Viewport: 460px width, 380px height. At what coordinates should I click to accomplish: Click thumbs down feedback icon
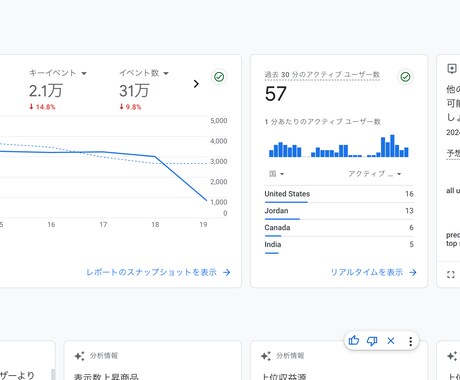(x=372, y=341)
